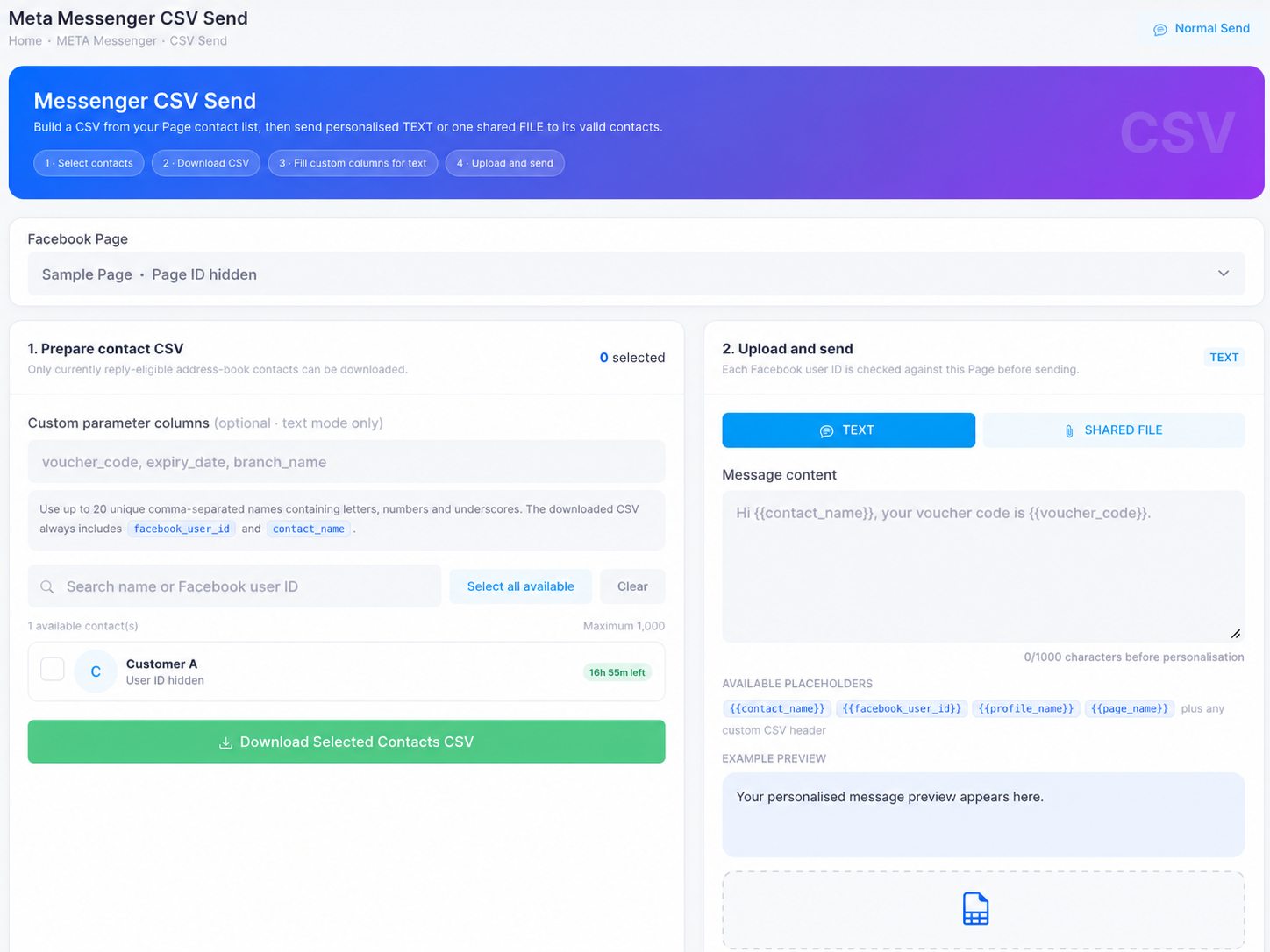Click the facebook_user_id code tag
This screenshot has width=1270, height=952.
[x=182, y=529]
